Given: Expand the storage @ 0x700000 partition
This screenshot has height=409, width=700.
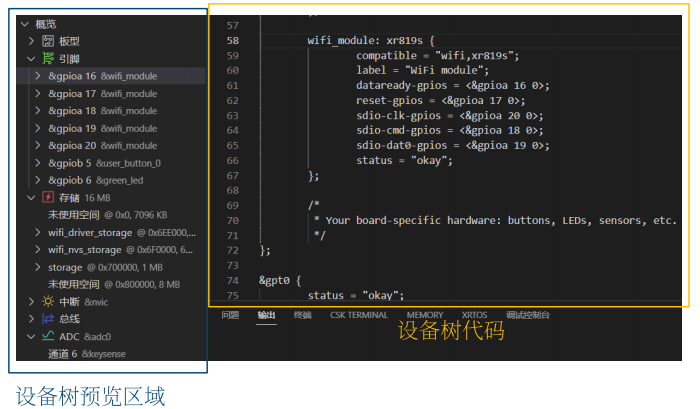Looking at the screenshot, I should point(38,267).
